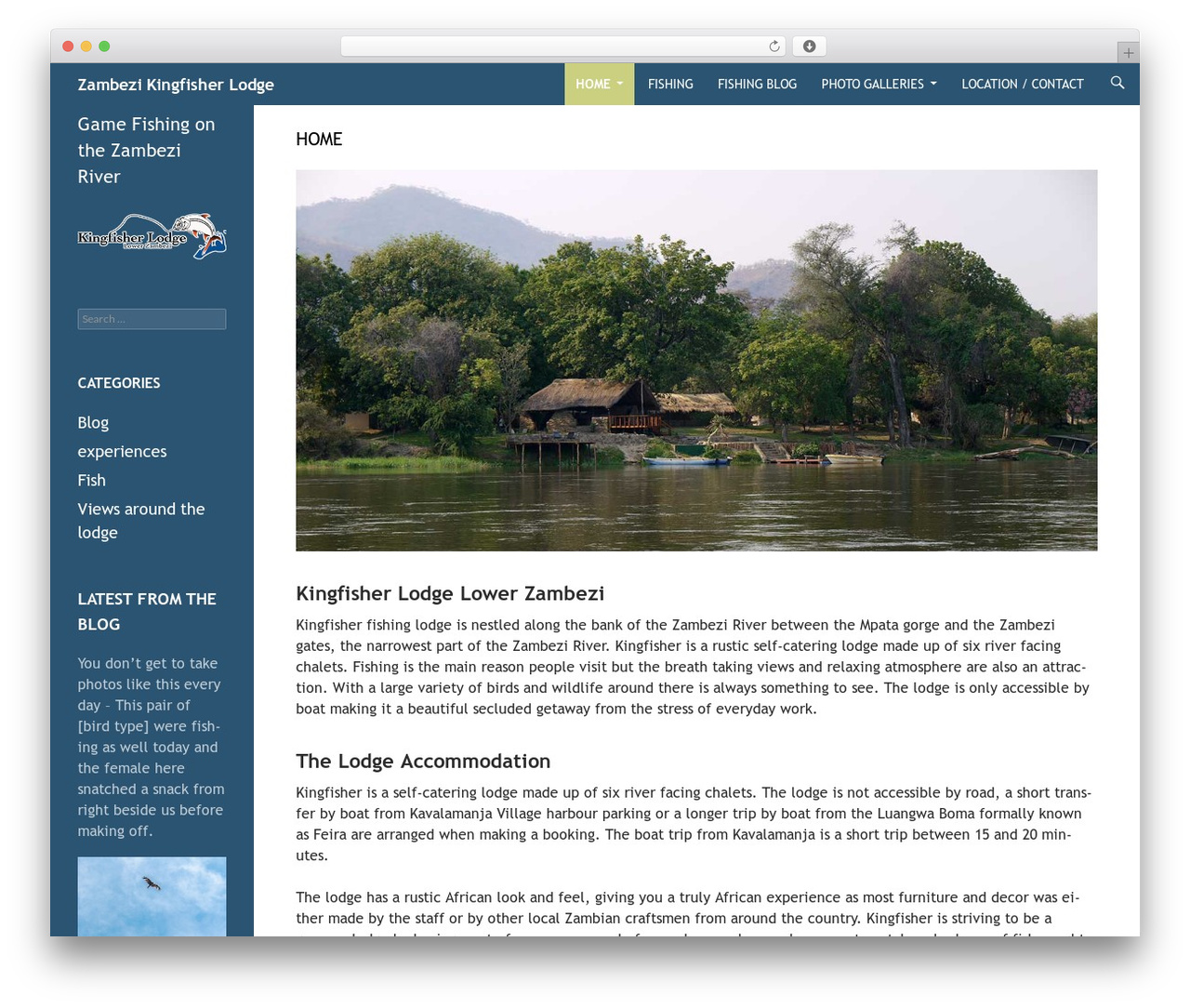Expand the HOME menu dropdown arrow

coord(620,84)
